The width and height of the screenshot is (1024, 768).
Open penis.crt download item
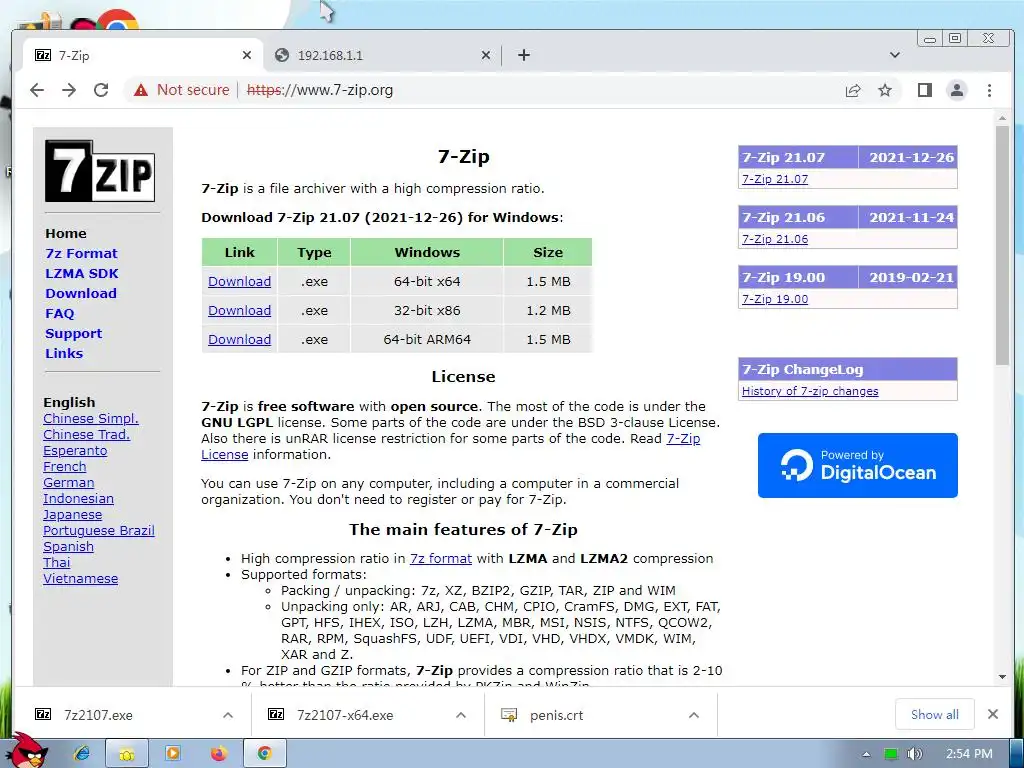556,715
